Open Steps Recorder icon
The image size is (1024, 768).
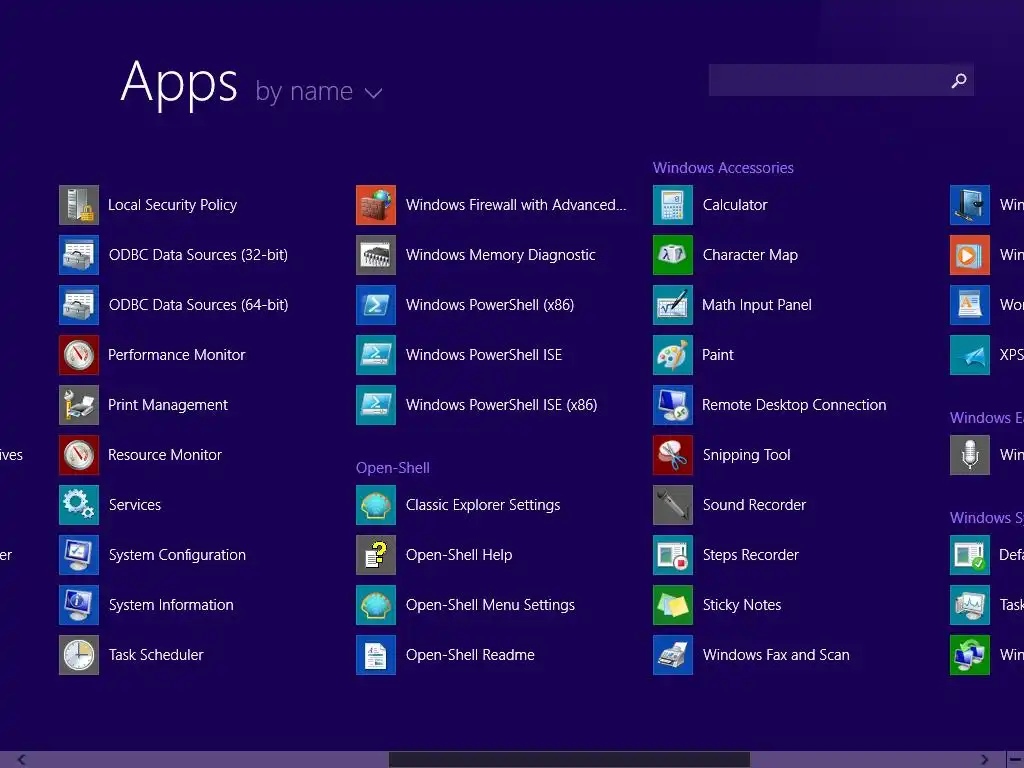(x=673, y=555)
